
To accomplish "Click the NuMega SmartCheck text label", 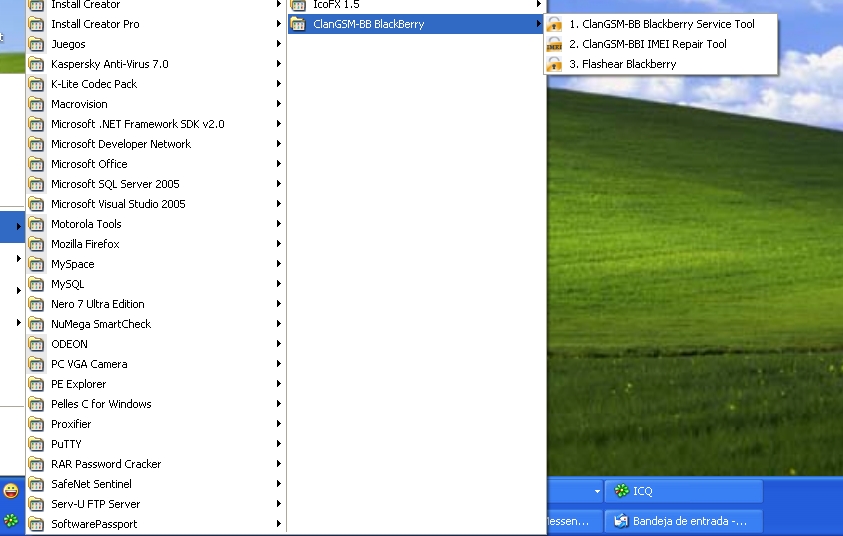I will 101,324.
